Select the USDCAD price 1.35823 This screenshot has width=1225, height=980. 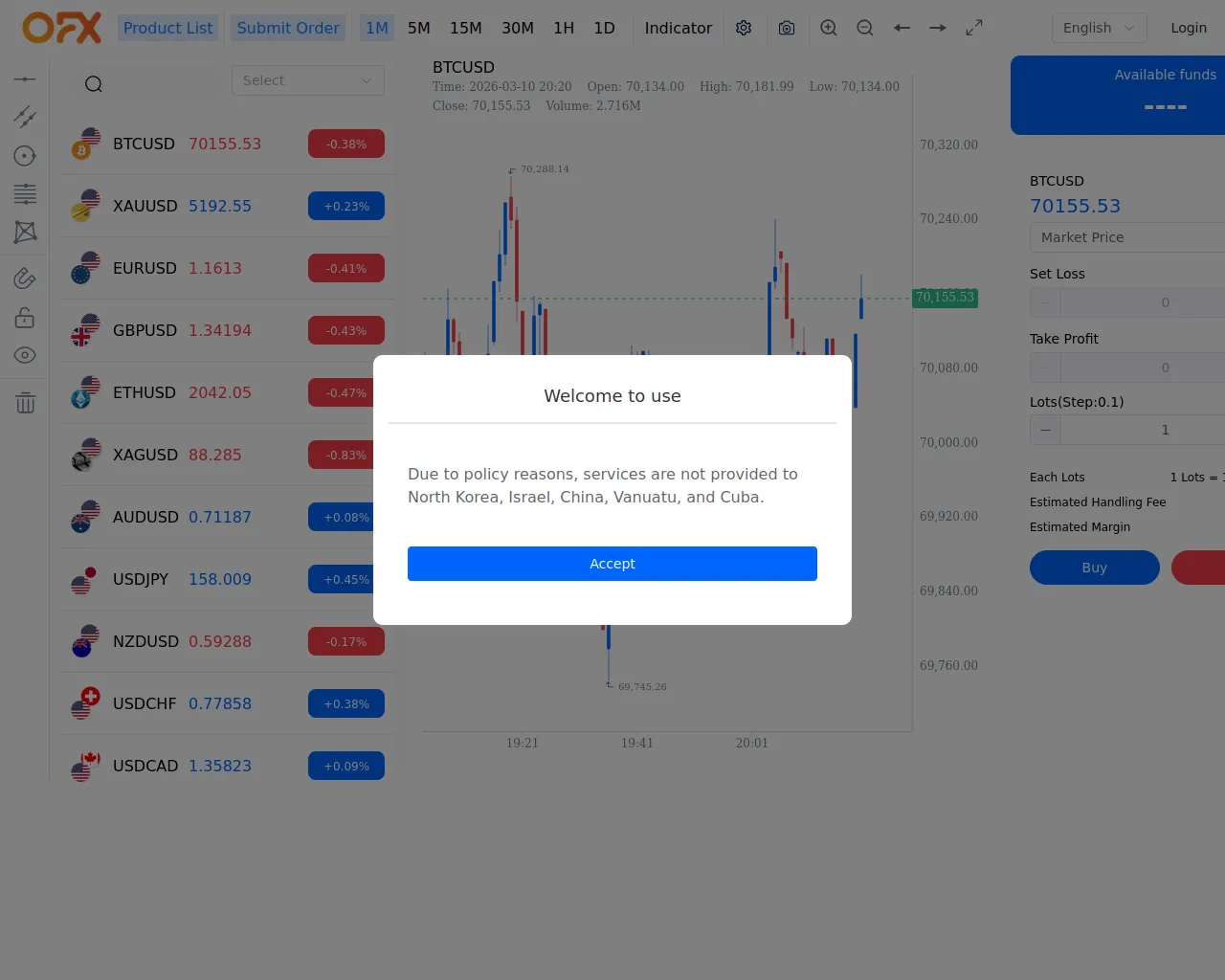point(220,766)
